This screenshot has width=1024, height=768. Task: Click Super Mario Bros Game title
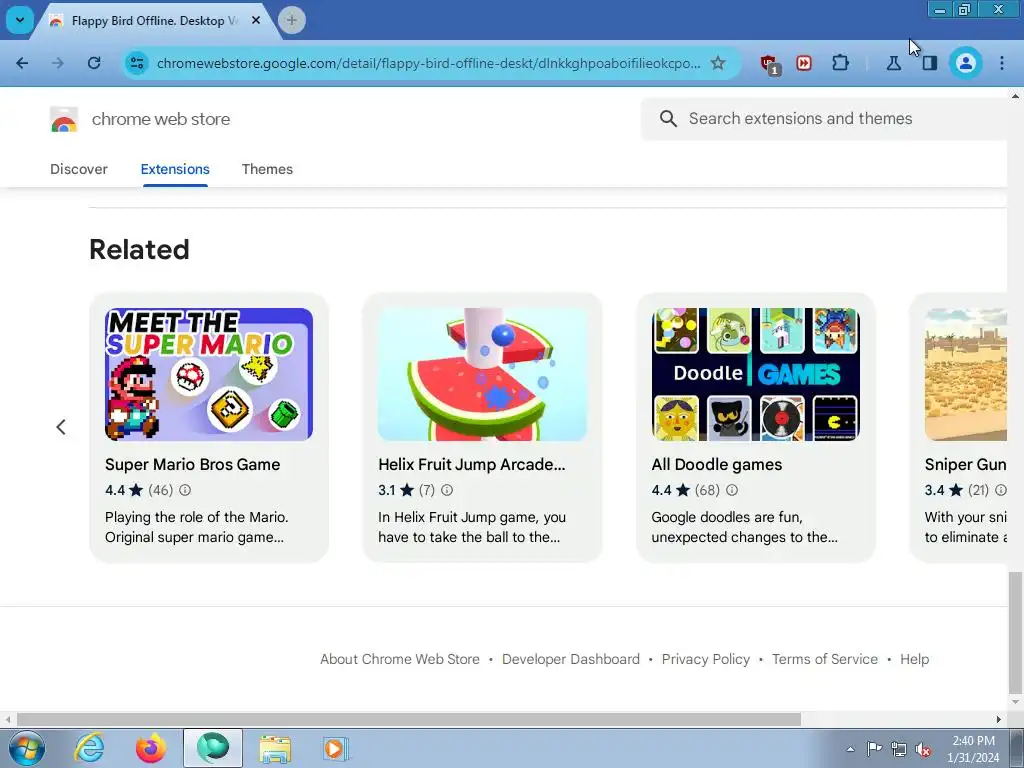click(193, 464)
